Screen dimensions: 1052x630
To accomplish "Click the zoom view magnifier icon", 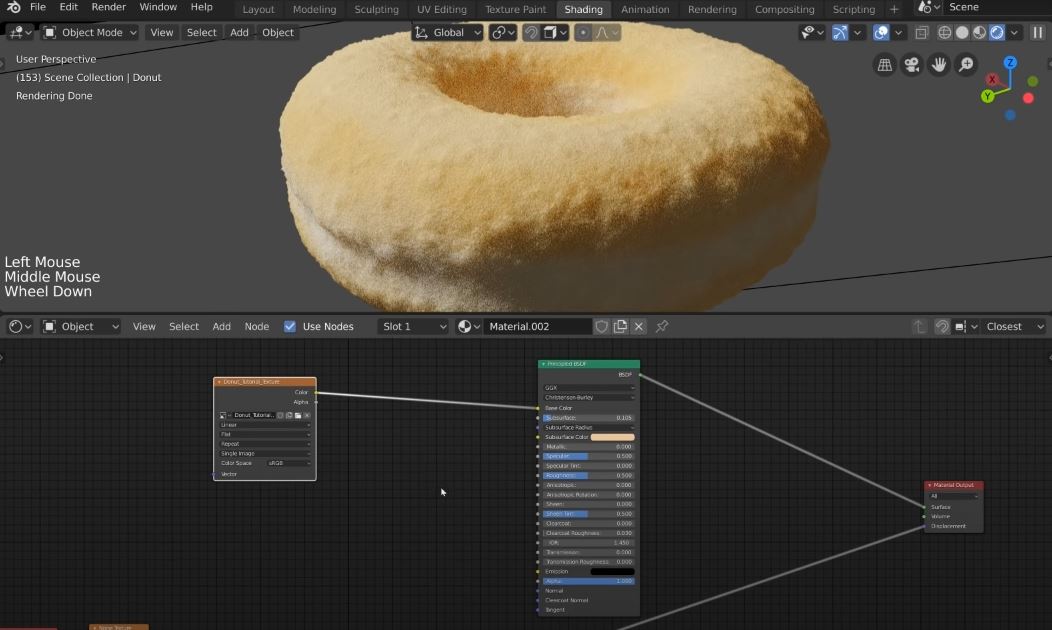I will pos(965,64).
